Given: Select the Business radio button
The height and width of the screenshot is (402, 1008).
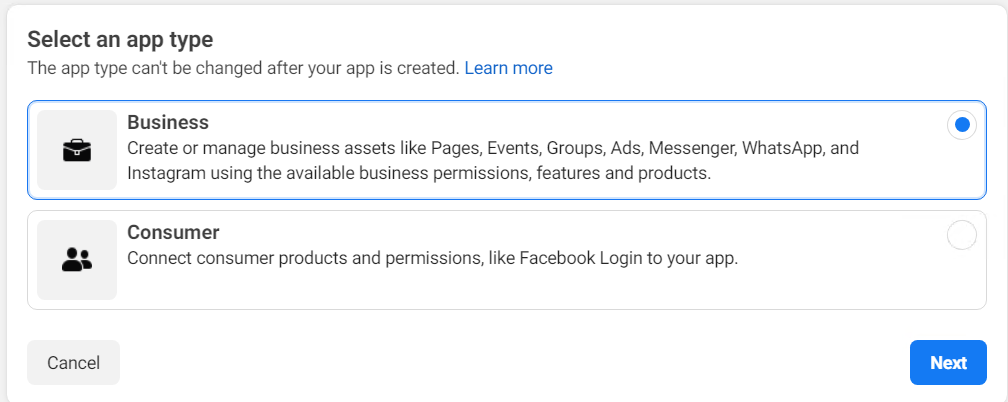Looking at the screenshot, I should (x=961, y=125).
